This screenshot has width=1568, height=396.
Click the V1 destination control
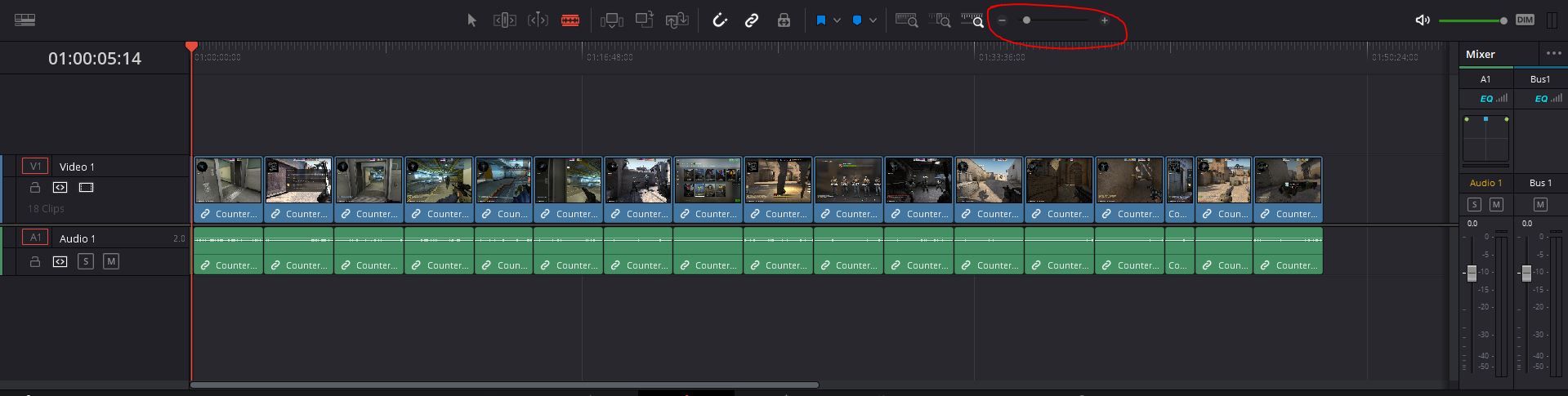[35, 166]
